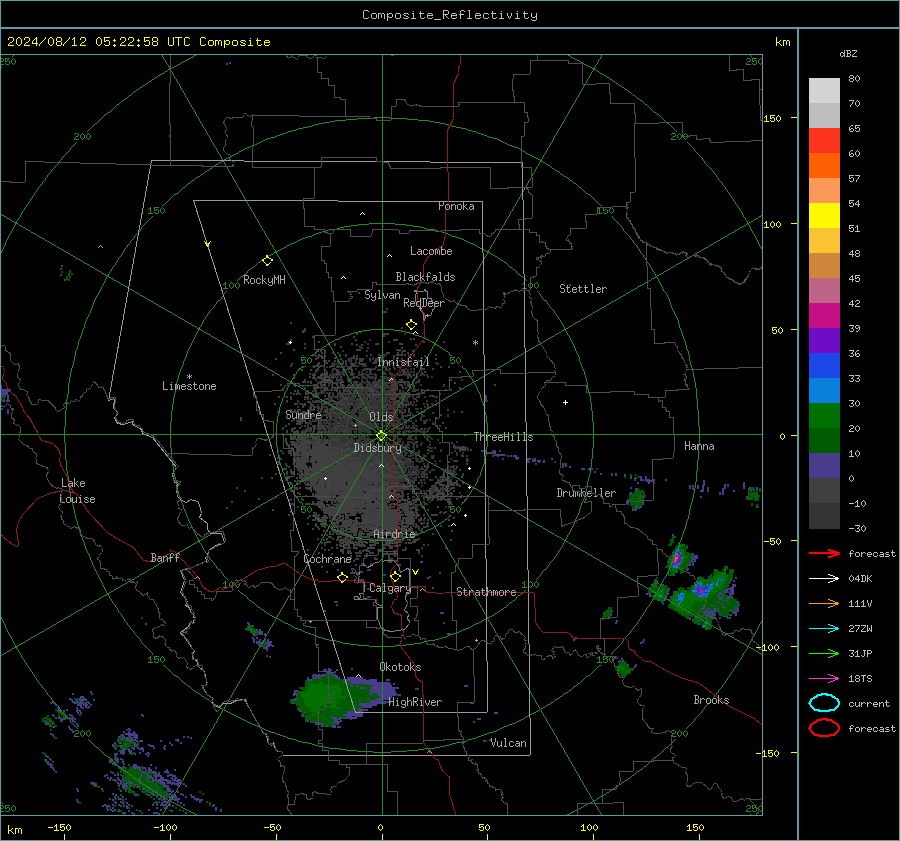Click the Innisfail label
The width and height of the screenshot is (900, 841).
pyautogui.click(x=403, y=362)
